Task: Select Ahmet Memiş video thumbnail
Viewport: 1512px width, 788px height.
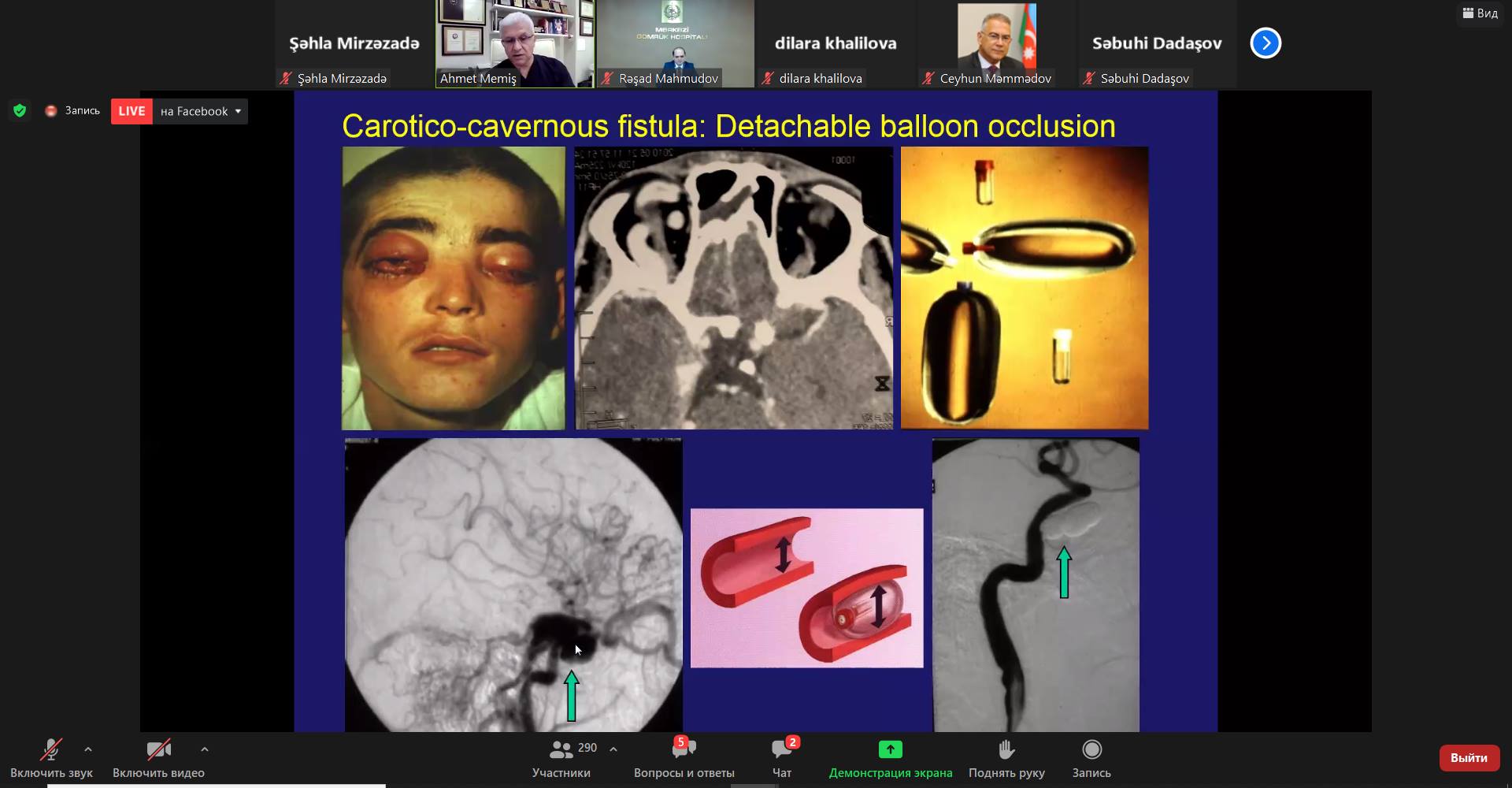Action: click(x=514, y=43)
